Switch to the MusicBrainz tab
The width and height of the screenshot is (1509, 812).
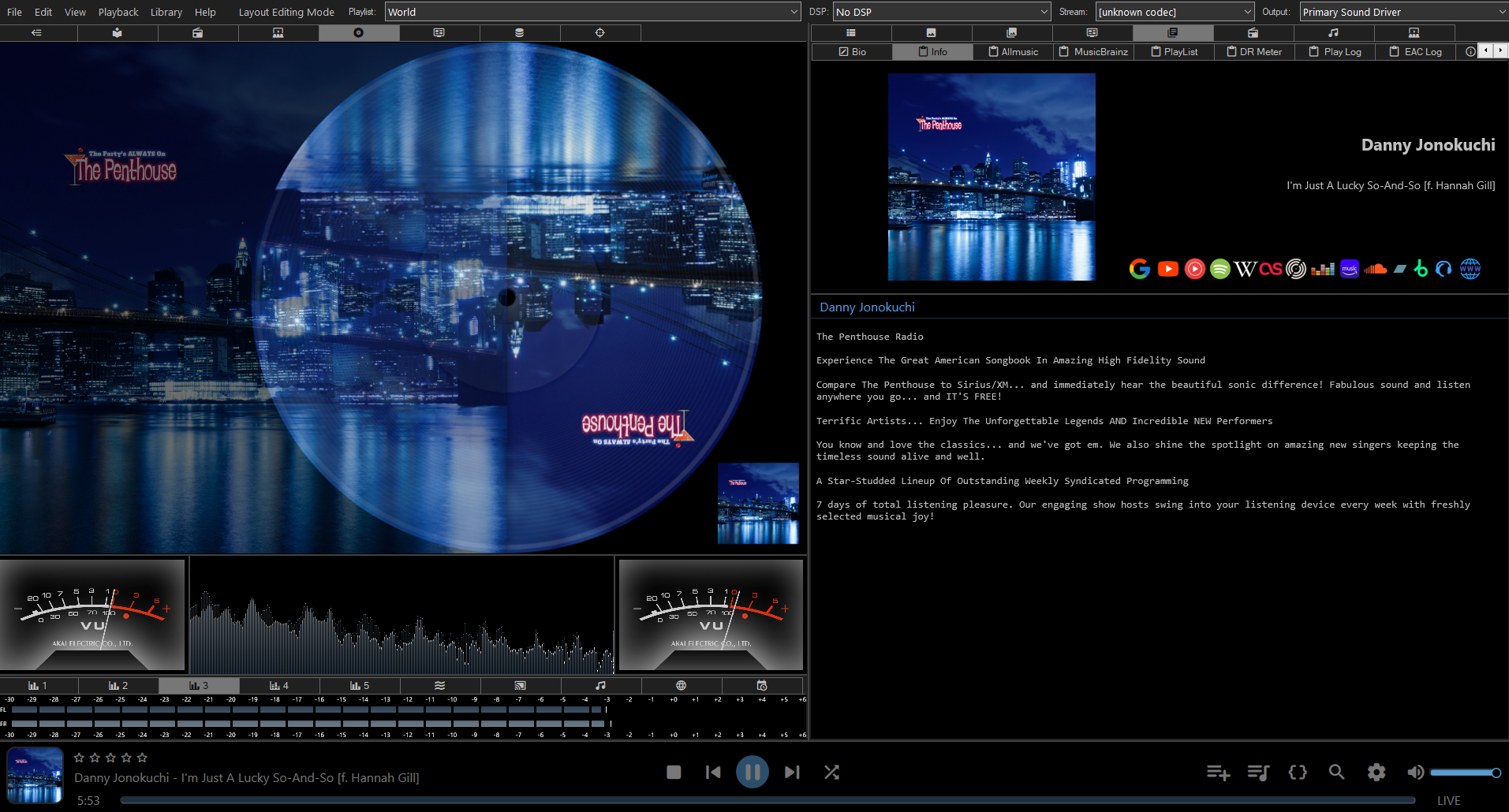point(1093,52)
